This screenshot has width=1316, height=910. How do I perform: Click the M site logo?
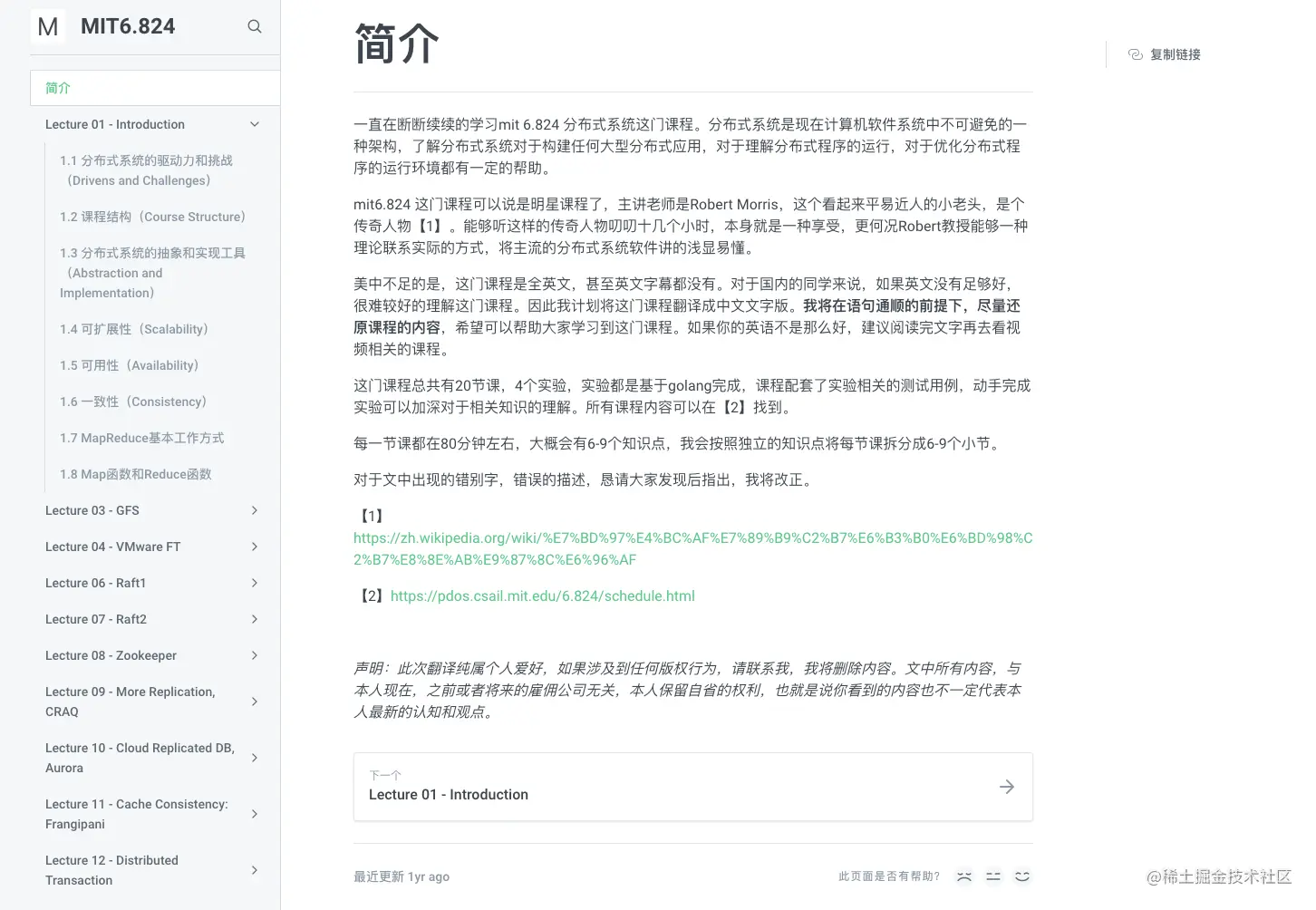[x=48, y=27]
